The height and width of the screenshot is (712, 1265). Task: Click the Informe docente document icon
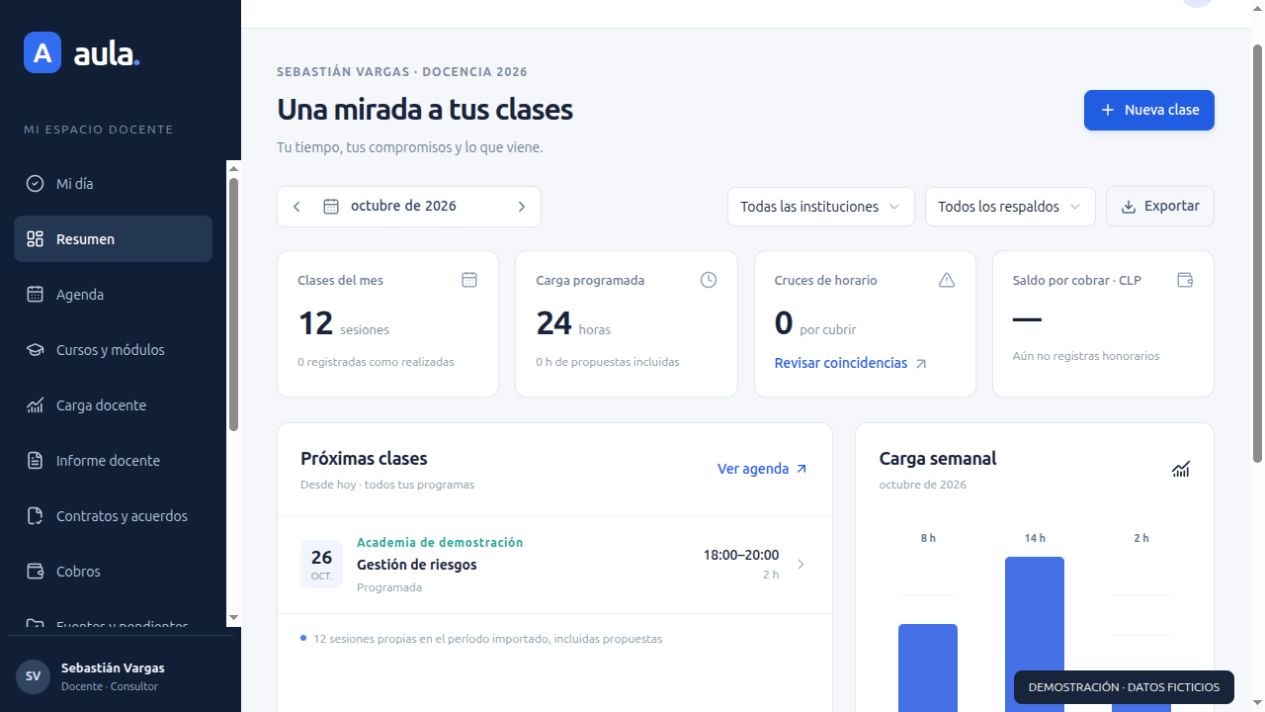click(x=35, y=461)
